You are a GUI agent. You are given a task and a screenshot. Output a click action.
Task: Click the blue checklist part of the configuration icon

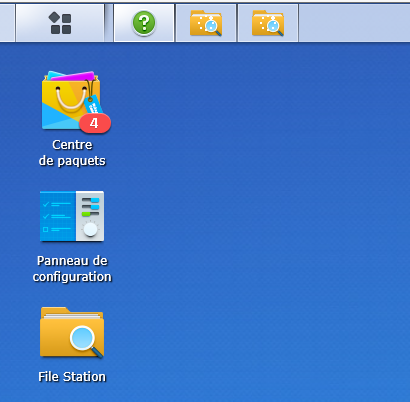(58, 216)
